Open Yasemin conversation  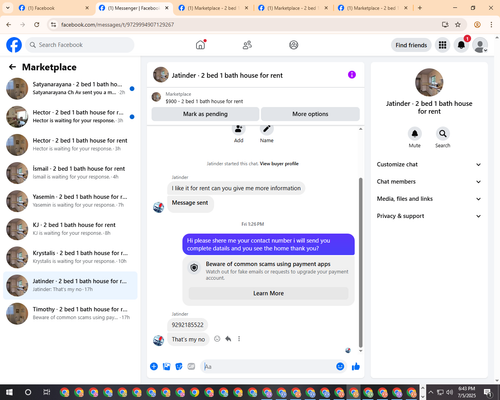click(70, 201)
